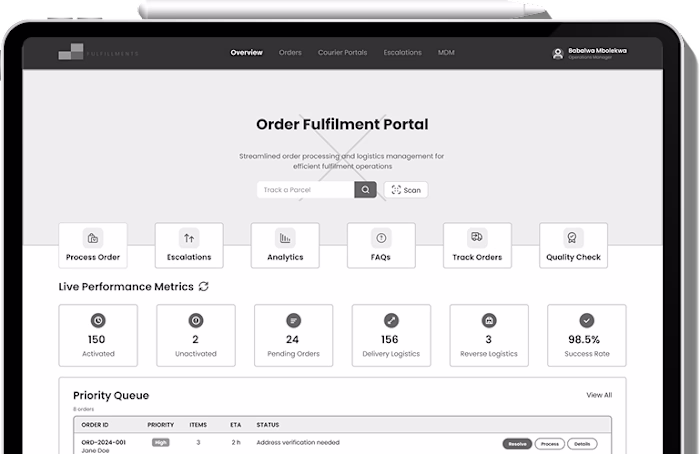Click the ETA column header
Viewport: 700px width, 454px height.
[x=236, y=425]
